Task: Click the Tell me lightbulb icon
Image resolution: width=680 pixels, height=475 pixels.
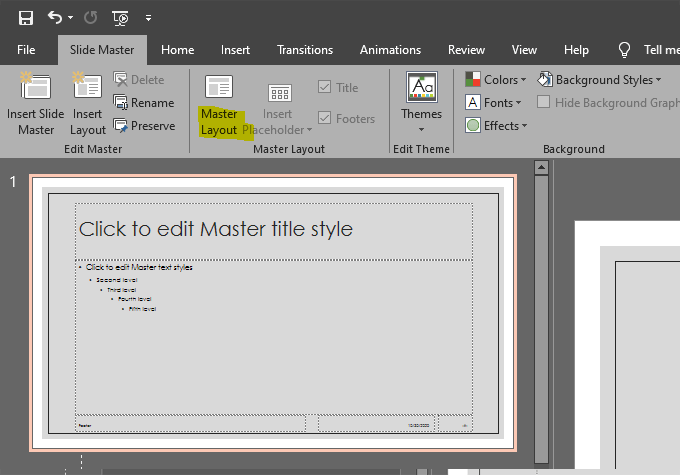Action: coord(625,50)
